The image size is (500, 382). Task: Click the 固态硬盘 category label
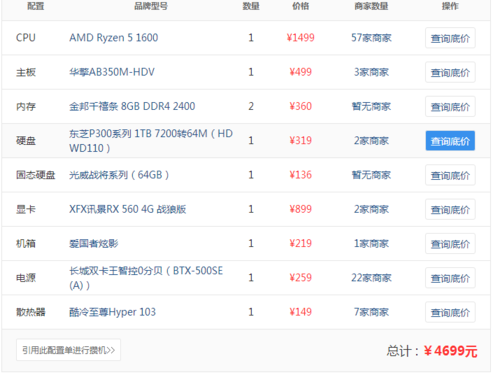point(36,175)
